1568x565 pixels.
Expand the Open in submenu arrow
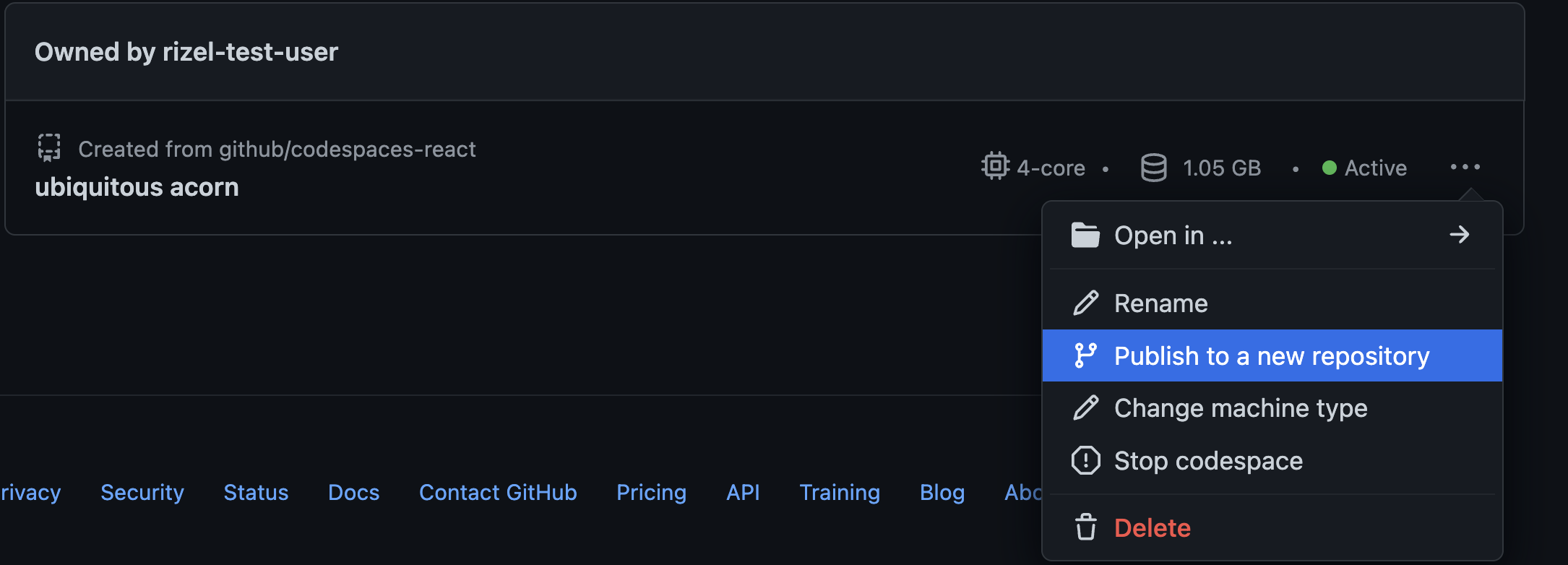coord(1459,235)
